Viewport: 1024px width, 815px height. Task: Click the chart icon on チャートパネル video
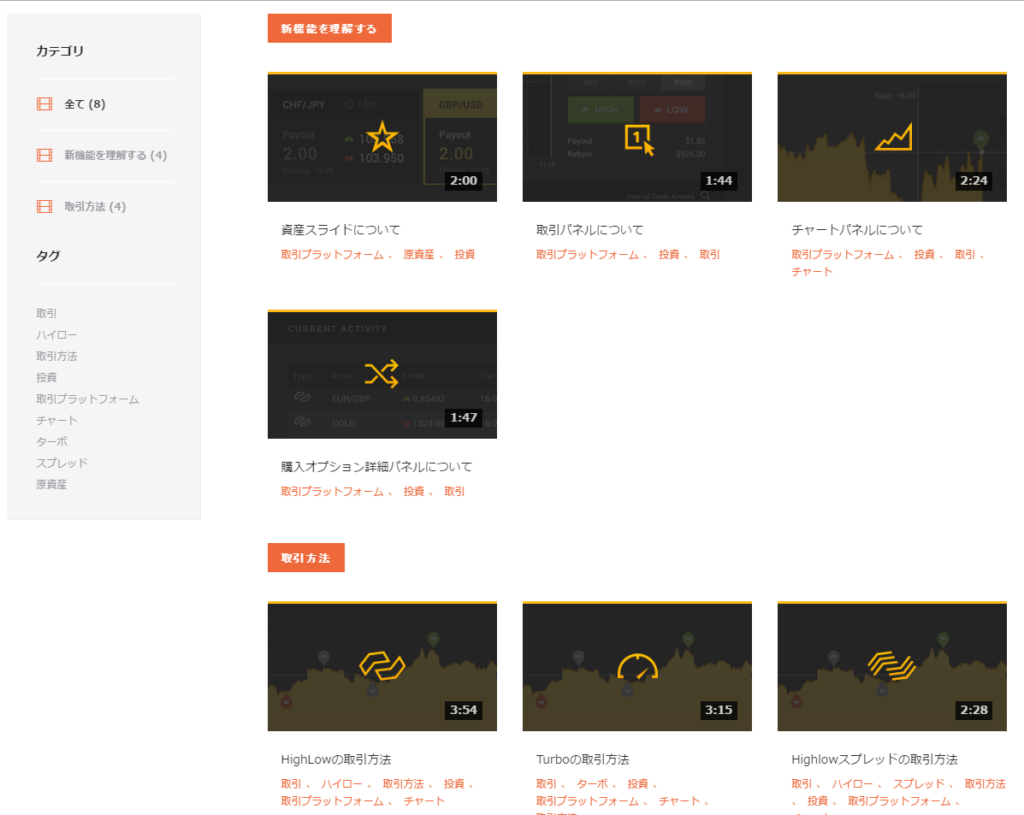pos(894,137)
